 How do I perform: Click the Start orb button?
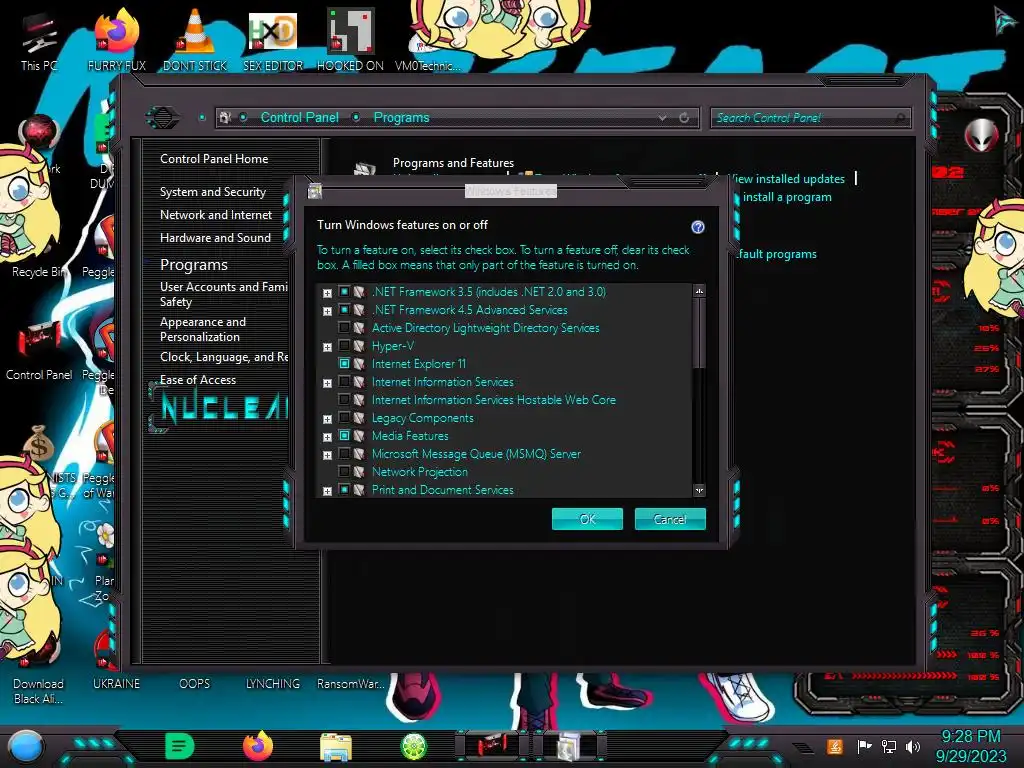[x=26, y=746]
